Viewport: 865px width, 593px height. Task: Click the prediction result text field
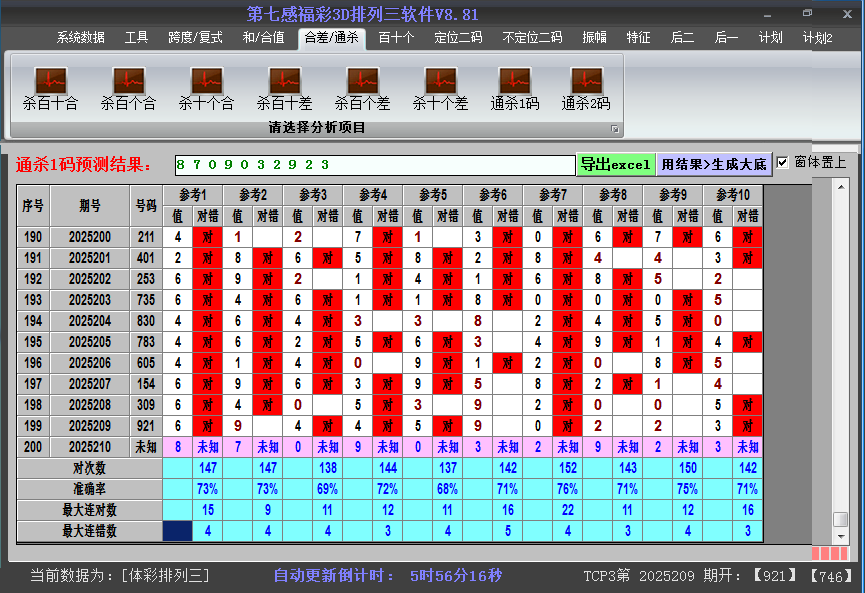[375, 165]
